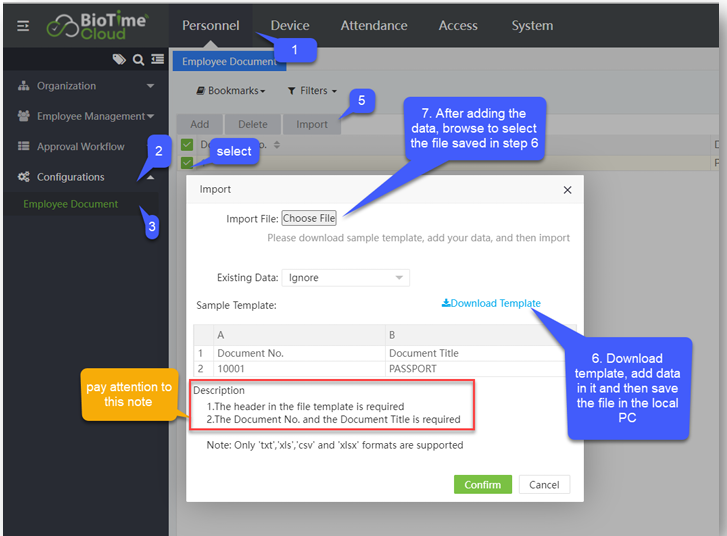727x536 pixels.
Task: Click the Choose File button
Action: 309,218
